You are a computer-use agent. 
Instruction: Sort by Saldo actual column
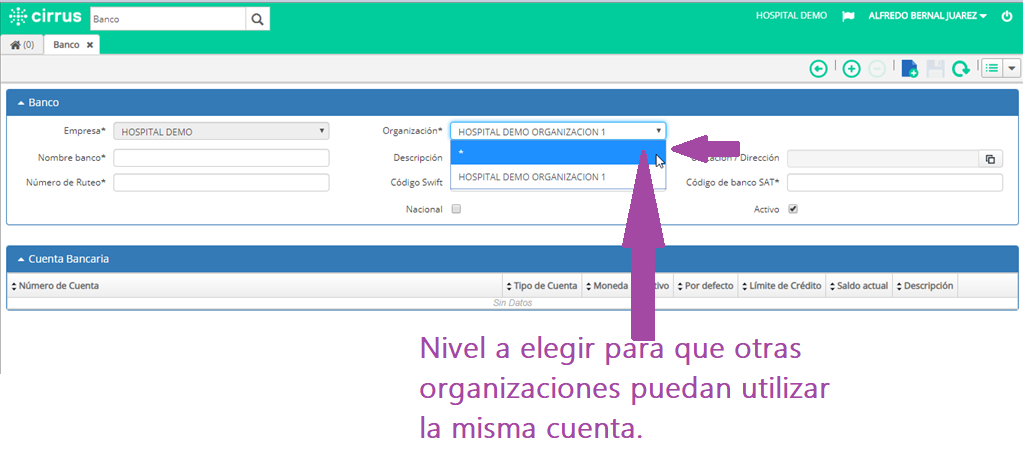[x=859, y=286]
